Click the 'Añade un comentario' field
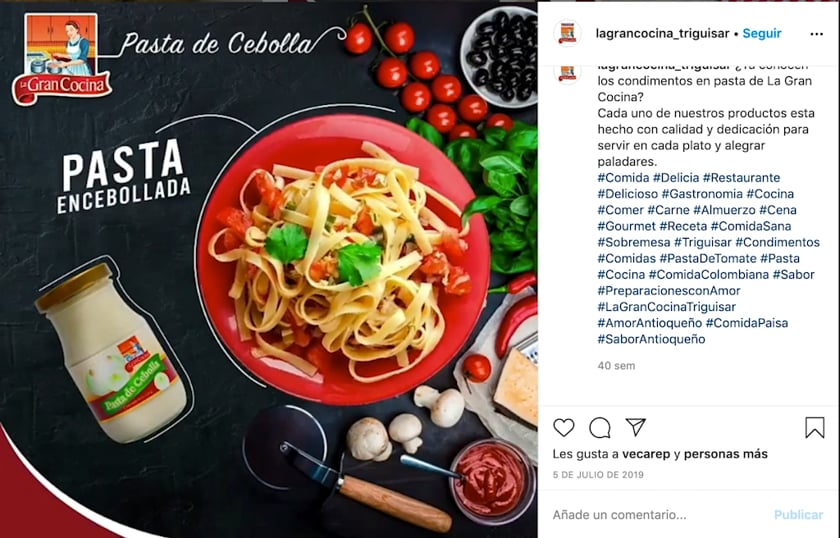 660,515
